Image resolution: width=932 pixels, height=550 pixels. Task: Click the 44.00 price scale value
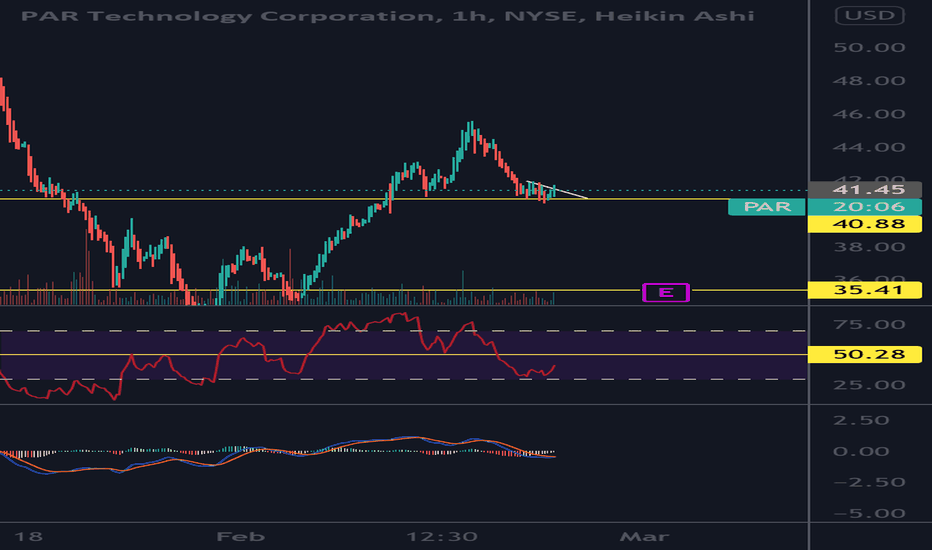(x=869, y=147)
